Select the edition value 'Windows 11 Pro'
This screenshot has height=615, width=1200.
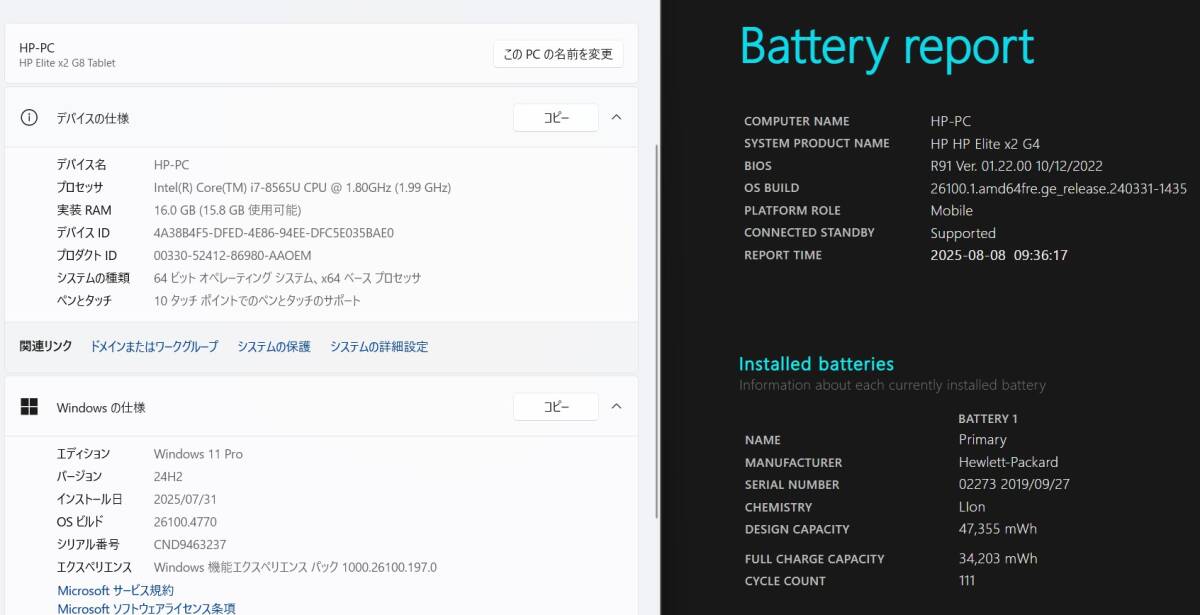click(198, 454)
